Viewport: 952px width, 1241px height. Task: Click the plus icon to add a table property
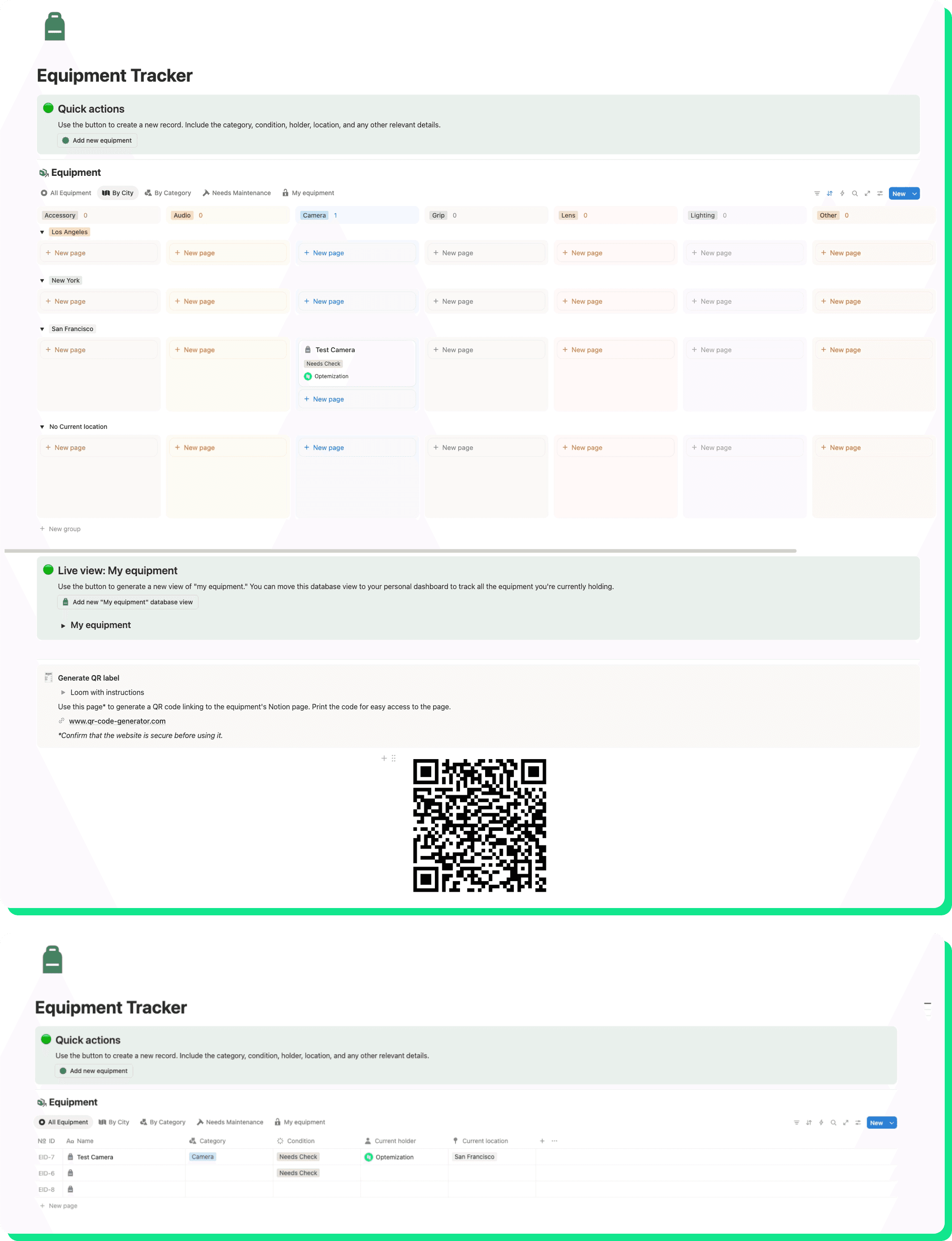[x=542, y=1141]
